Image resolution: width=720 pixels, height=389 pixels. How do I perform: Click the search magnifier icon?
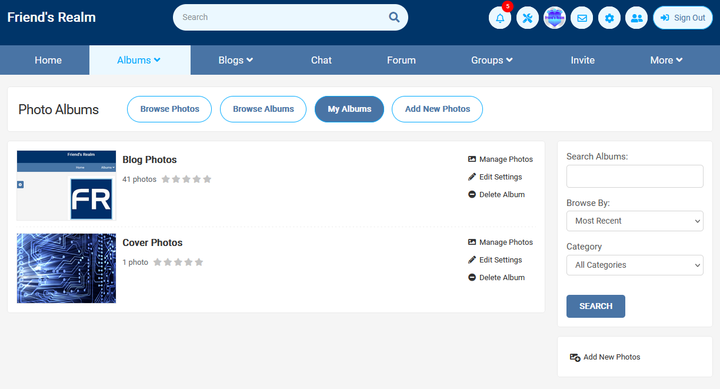click(x=394, y=17)
